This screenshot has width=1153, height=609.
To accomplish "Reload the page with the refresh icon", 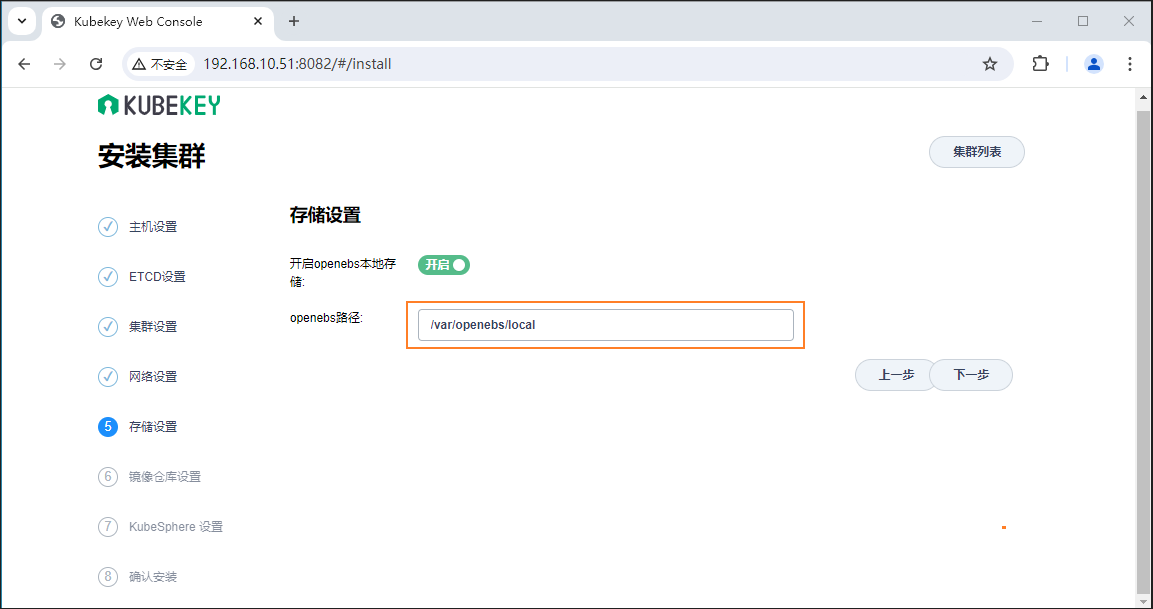I will click(96, 64).
